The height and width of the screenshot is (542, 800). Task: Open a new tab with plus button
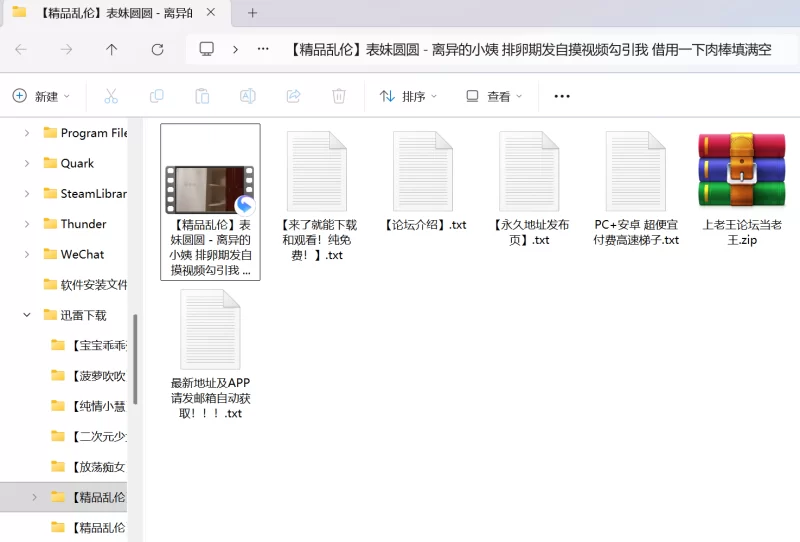pyautogui.click(x=252, y=13)
